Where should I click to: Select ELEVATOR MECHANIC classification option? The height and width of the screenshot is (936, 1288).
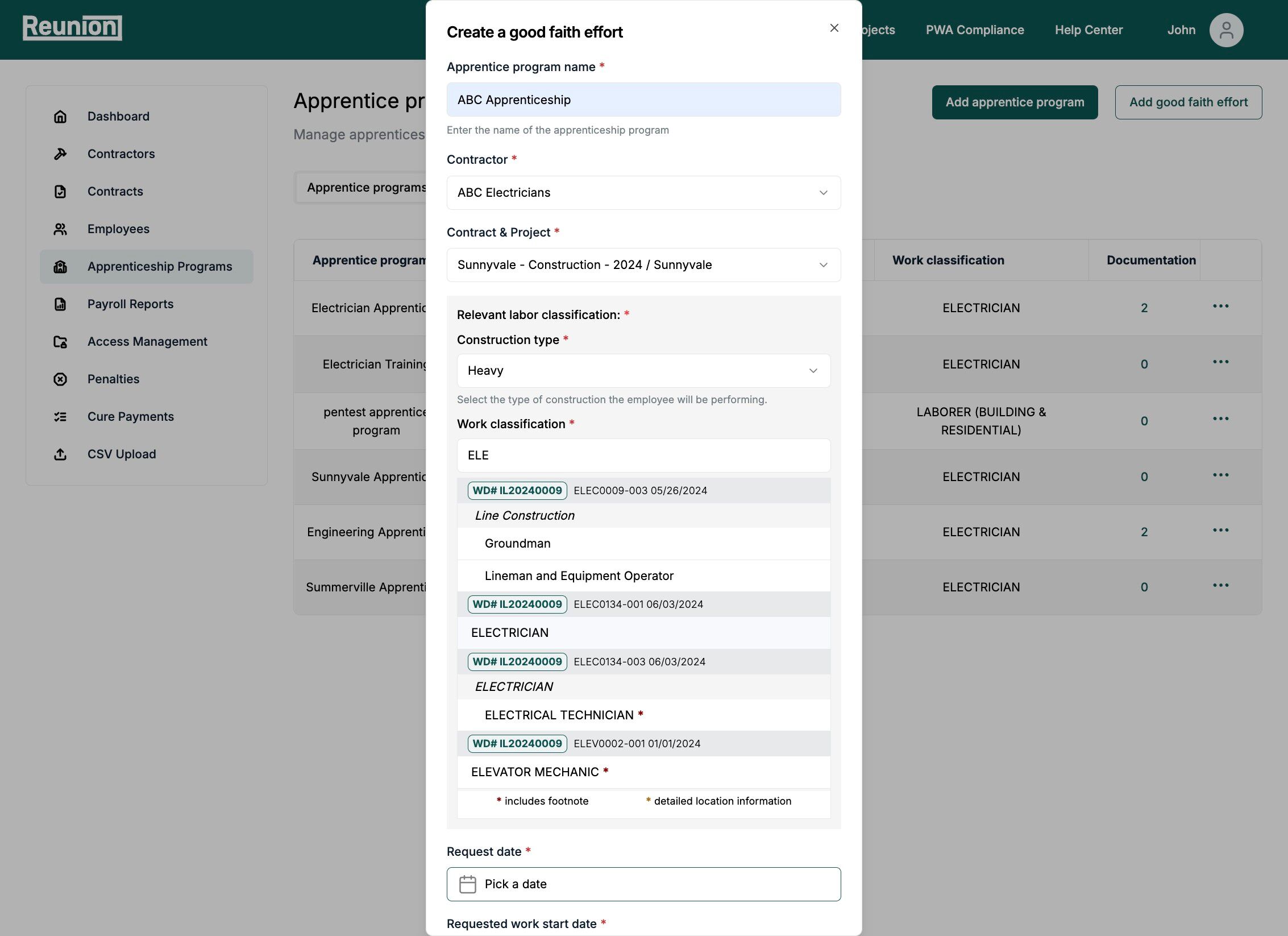535,772
